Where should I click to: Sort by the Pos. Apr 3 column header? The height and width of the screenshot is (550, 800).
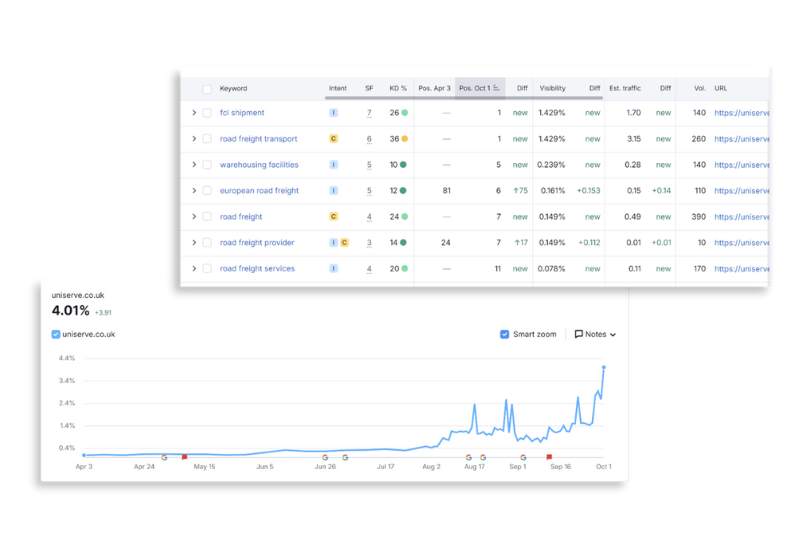click(434, 89)
